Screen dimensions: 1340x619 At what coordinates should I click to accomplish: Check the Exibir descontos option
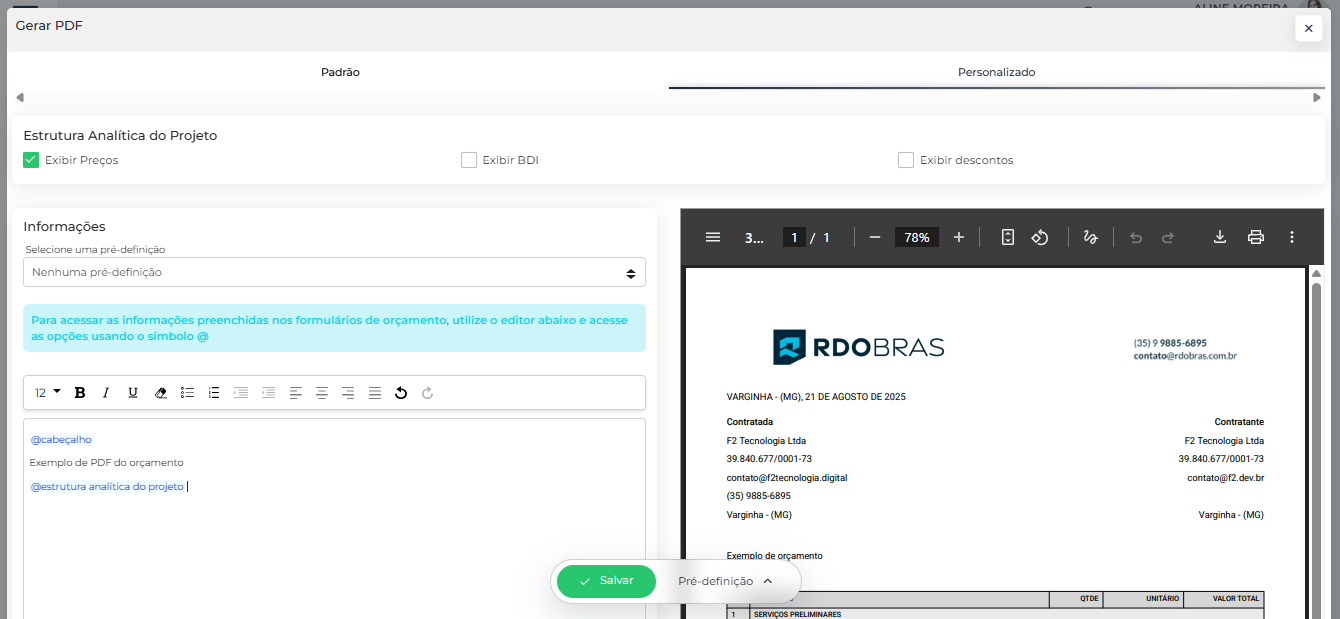(906, 160)
